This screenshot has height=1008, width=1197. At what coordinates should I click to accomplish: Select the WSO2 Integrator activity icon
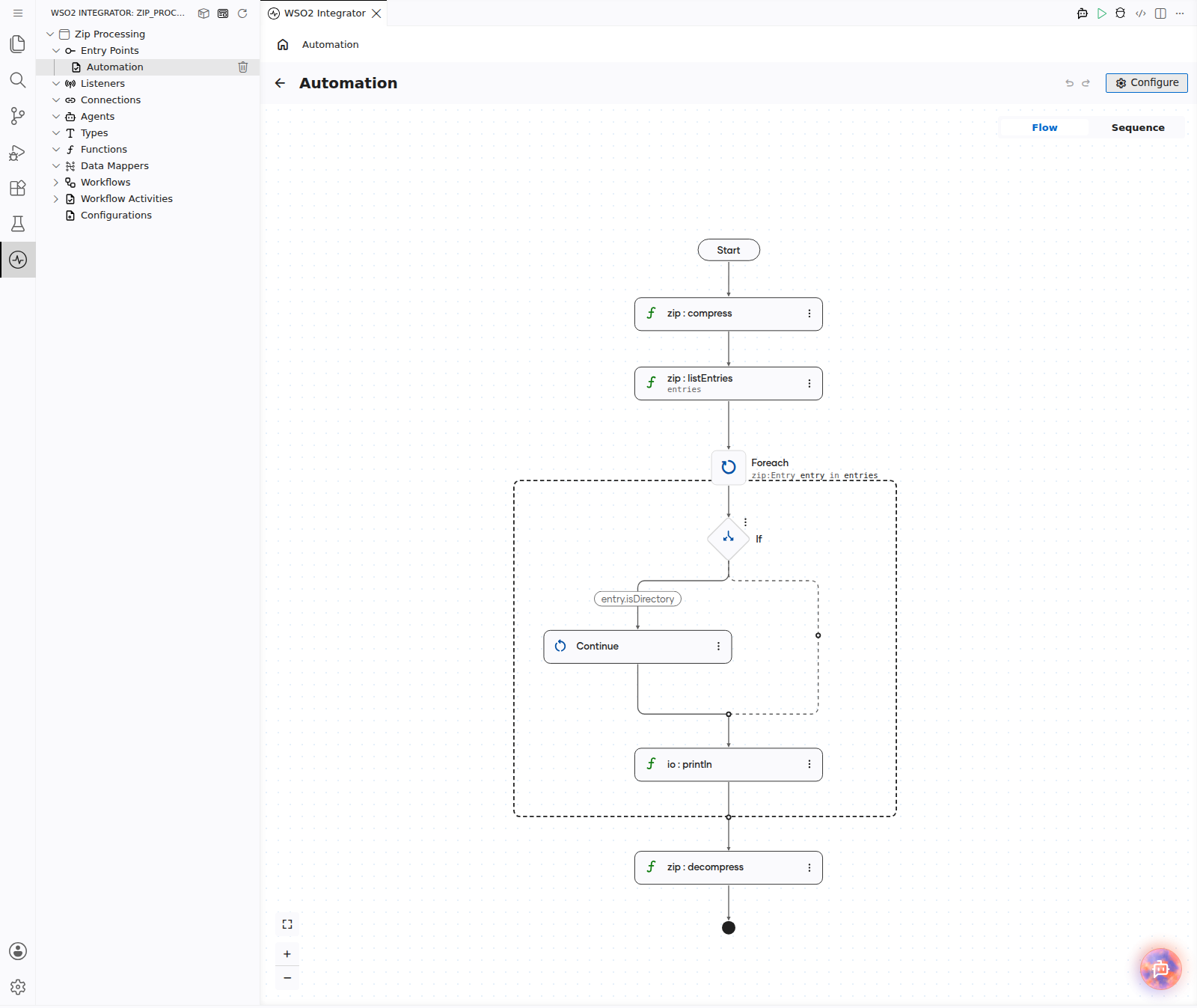click(x=18, y=260)
